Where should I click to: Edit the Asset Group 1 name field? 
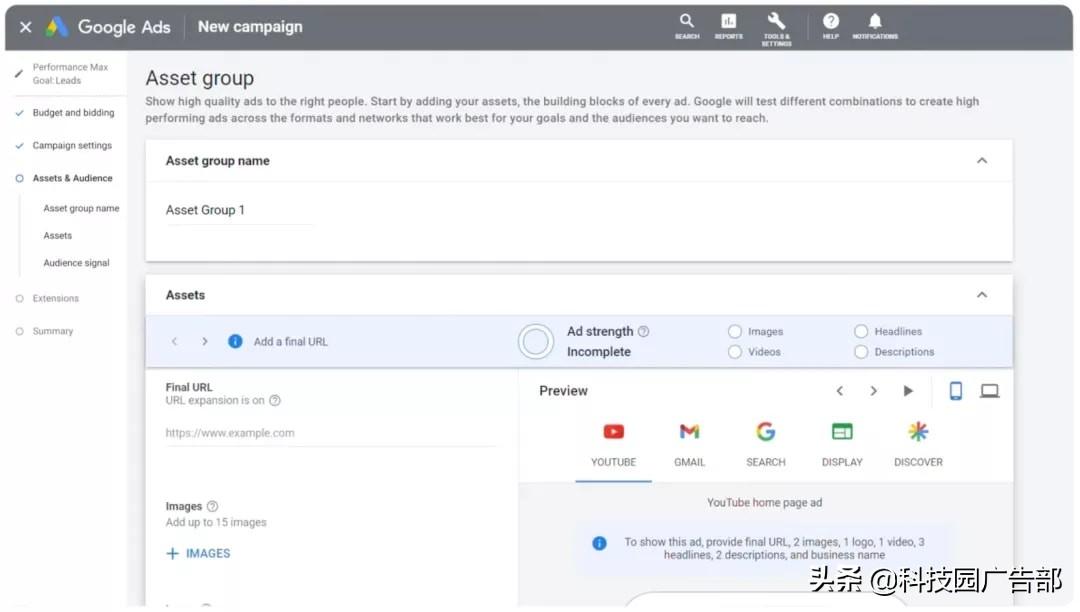tap(238, 211)
